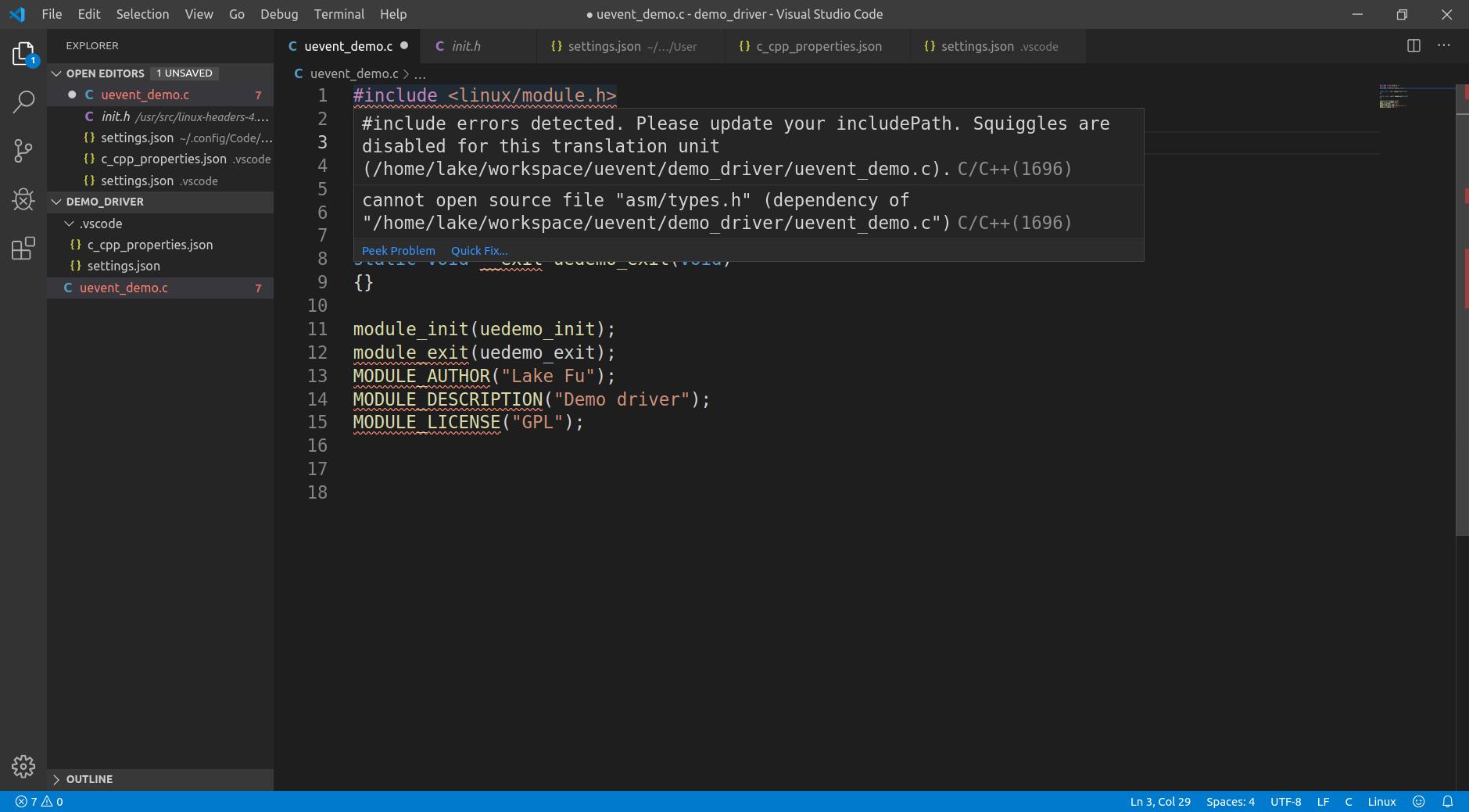Click the feedback smiley in status bar
Viewport: 1469px width, 812px height.
click(1419, 802)
